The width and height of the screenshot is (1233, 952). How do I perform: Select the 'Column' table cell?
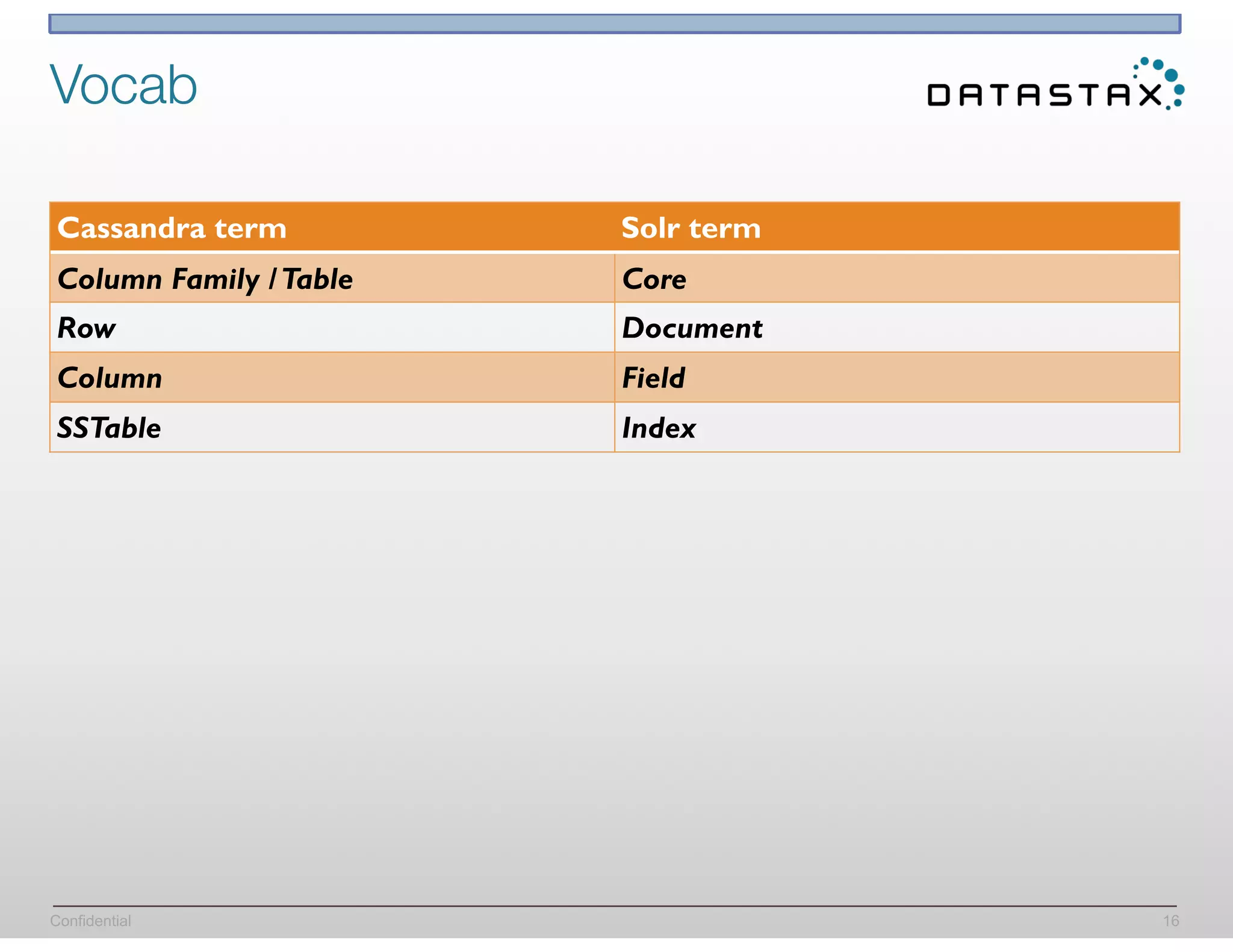click(x=332, y=377)
